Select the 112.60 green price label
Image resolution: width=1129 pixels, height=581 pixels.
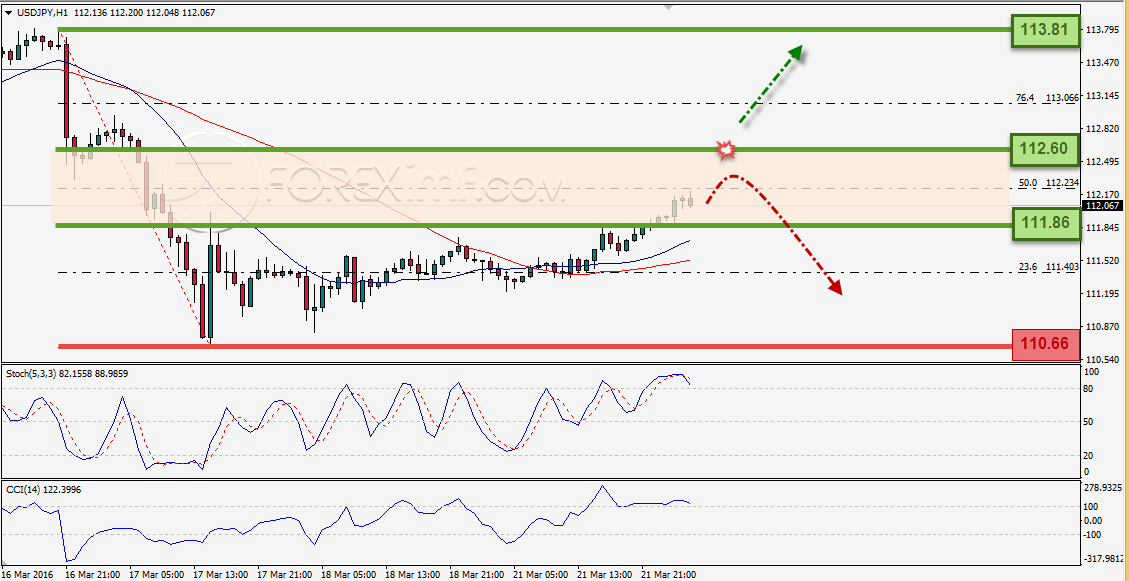[1046, 150]
